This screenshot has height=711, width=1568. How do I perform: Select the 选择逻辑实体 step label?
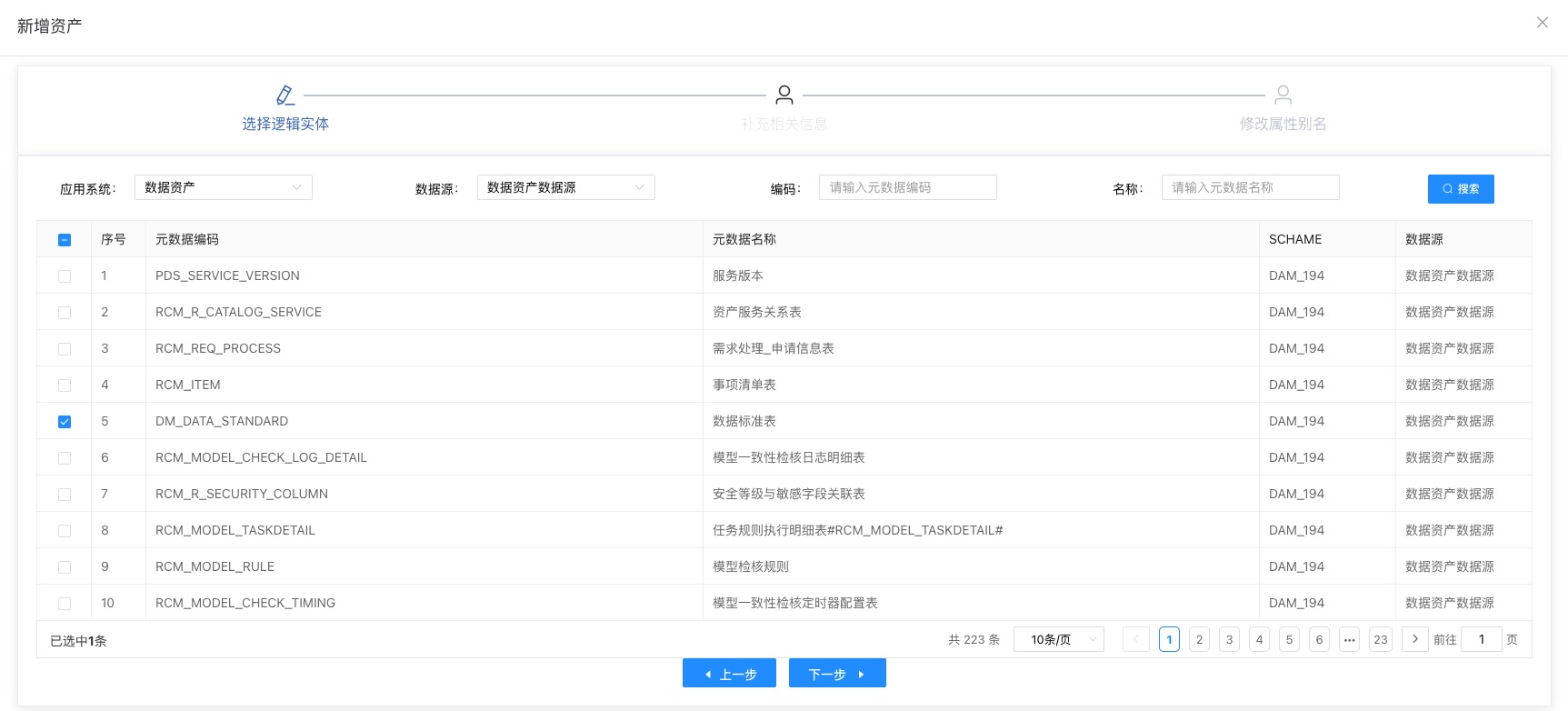click(285, 124)
